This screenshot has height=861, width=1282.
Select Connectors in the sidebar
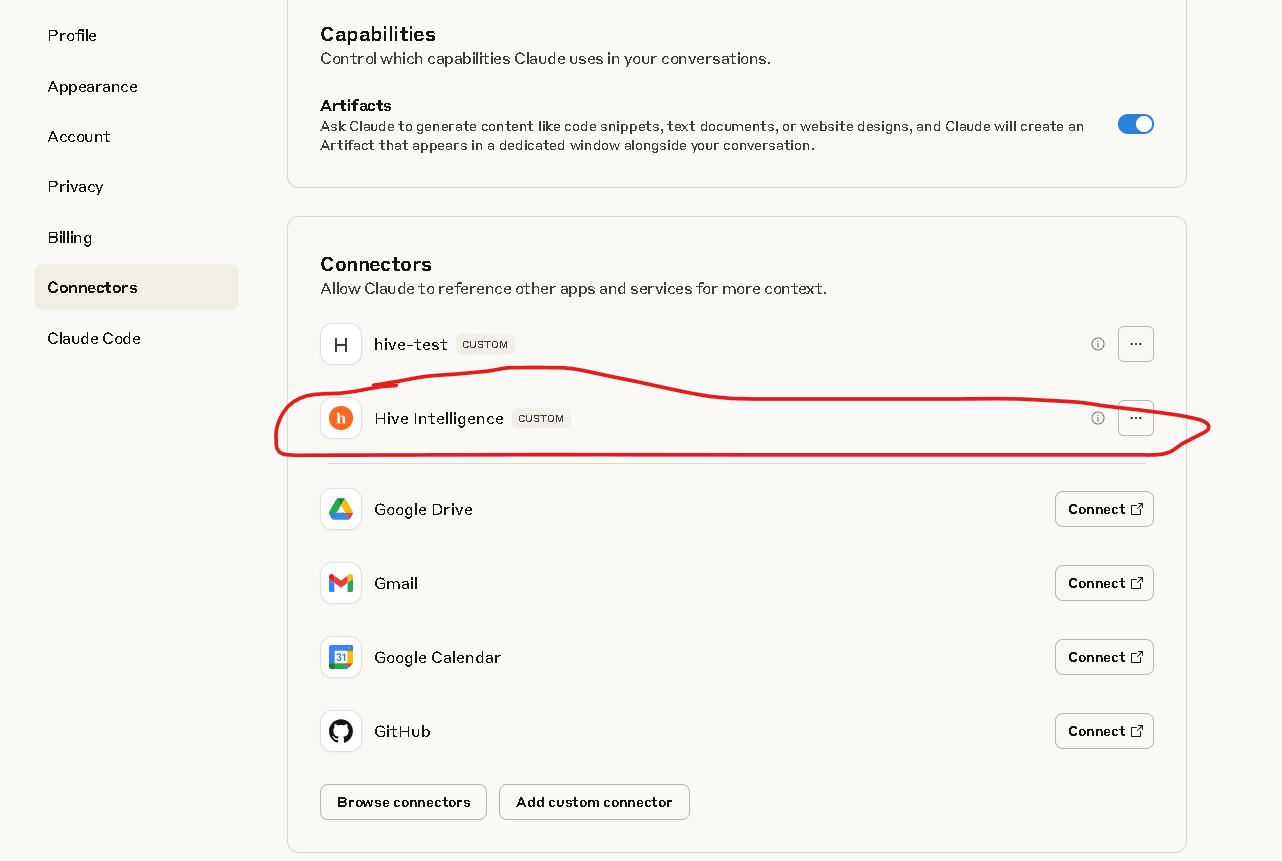(x=92, y=287)
